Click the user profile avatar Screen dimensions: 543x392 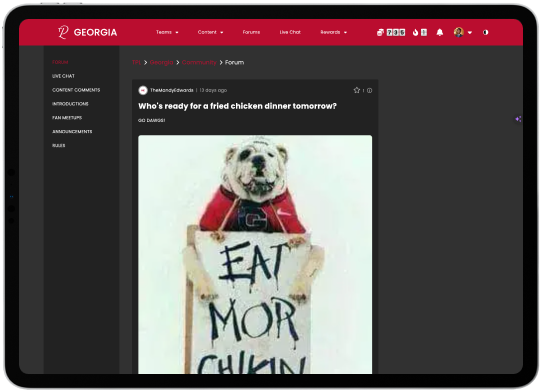coord(459,32)
